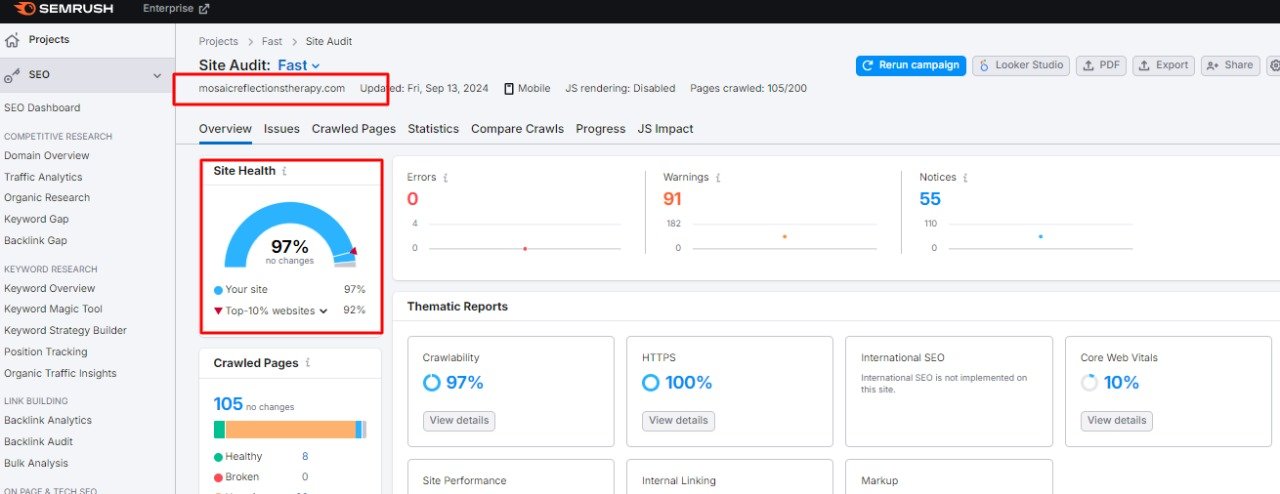The width and height of the screenshot is (1280, 494).
Task: Click View details under Crawlability
Action: [x=458, y=421]
